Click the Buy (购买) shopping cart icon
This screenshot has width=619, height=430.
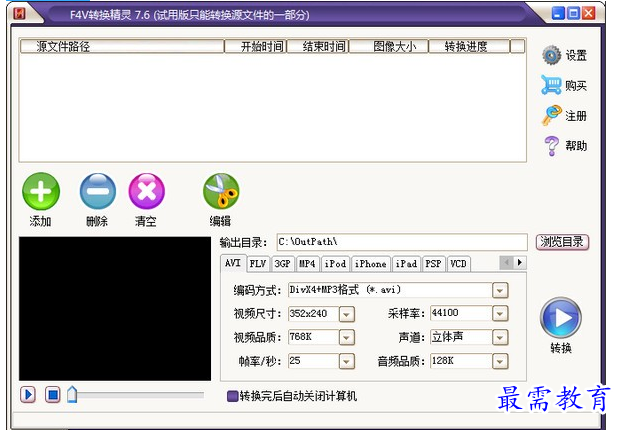(551, 85)
